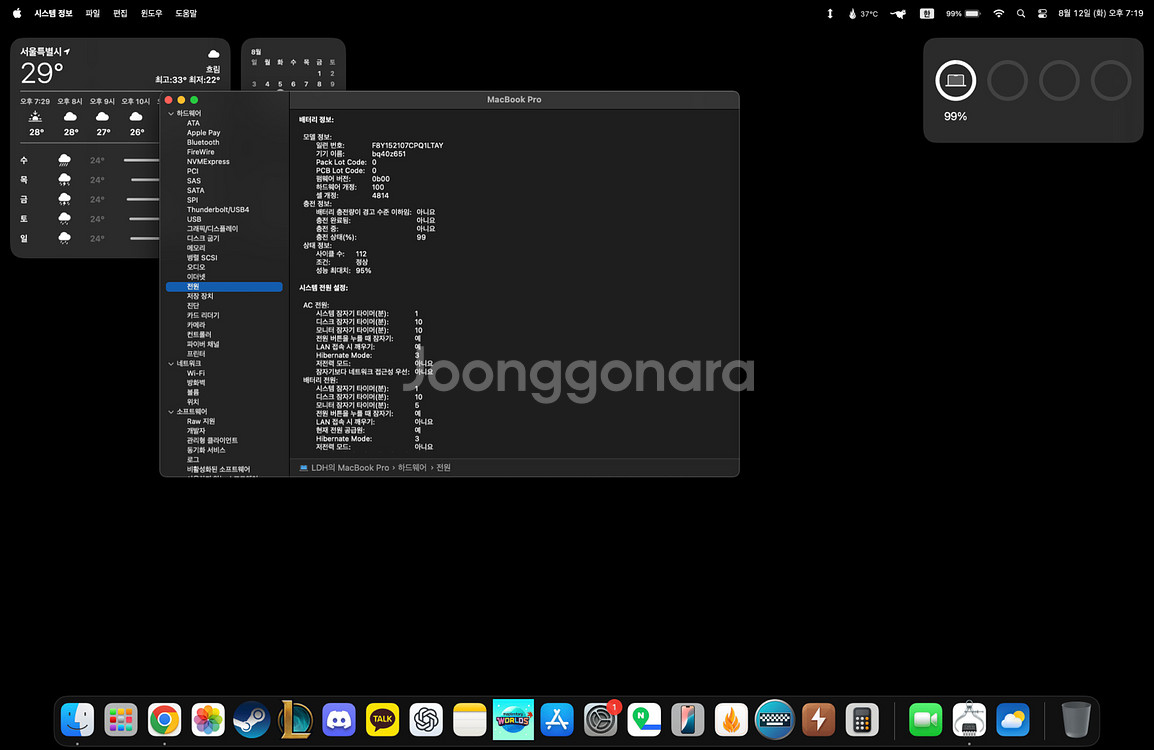Select 그래픽/디스플레이 in the sidebar
The height and width of the screenshot is (750, 1154).
[x=212, y=228]
